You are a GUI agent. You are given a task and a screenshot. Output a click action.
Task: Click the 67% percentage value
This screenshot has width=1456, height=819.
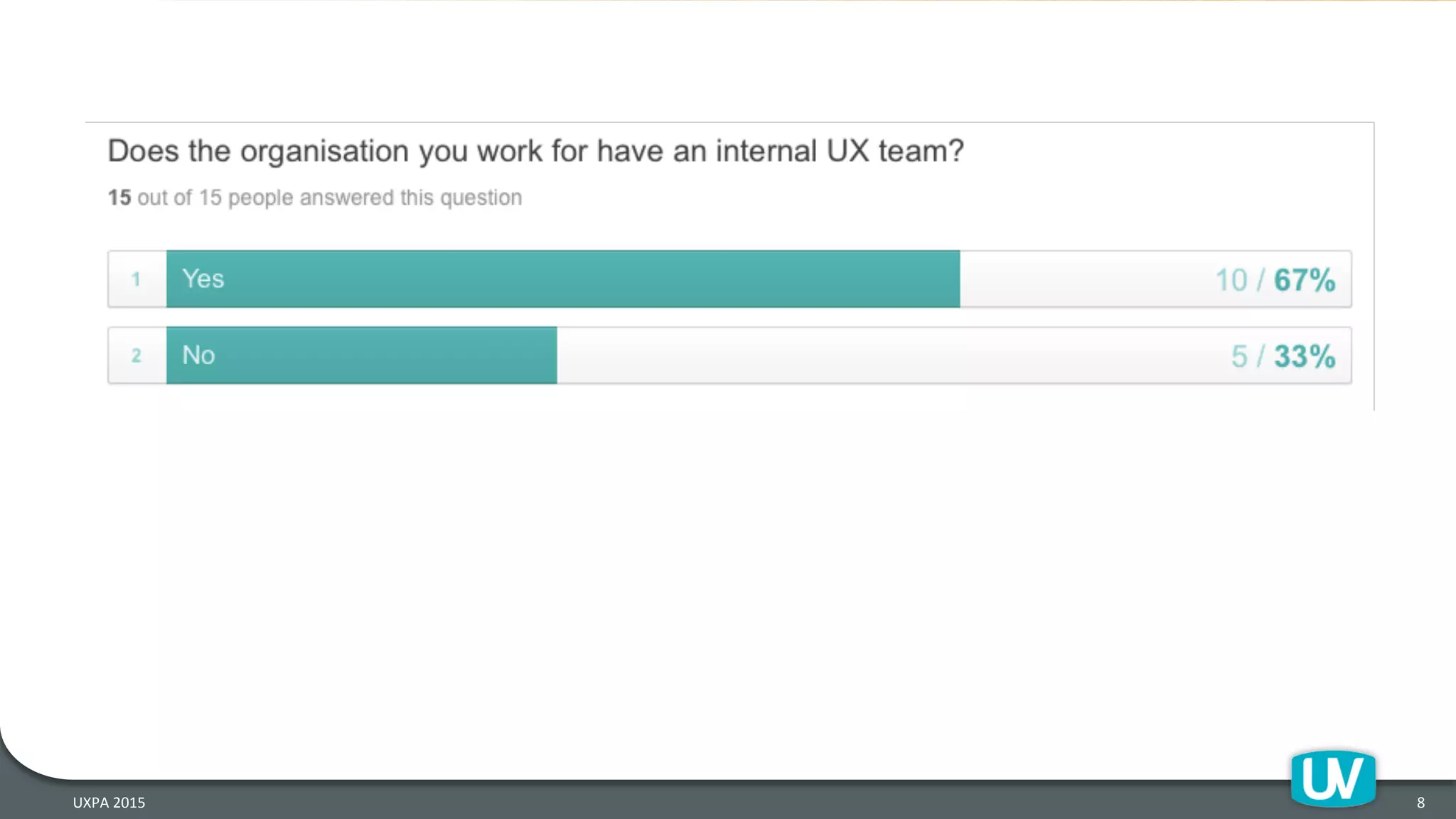point(1305,280)
